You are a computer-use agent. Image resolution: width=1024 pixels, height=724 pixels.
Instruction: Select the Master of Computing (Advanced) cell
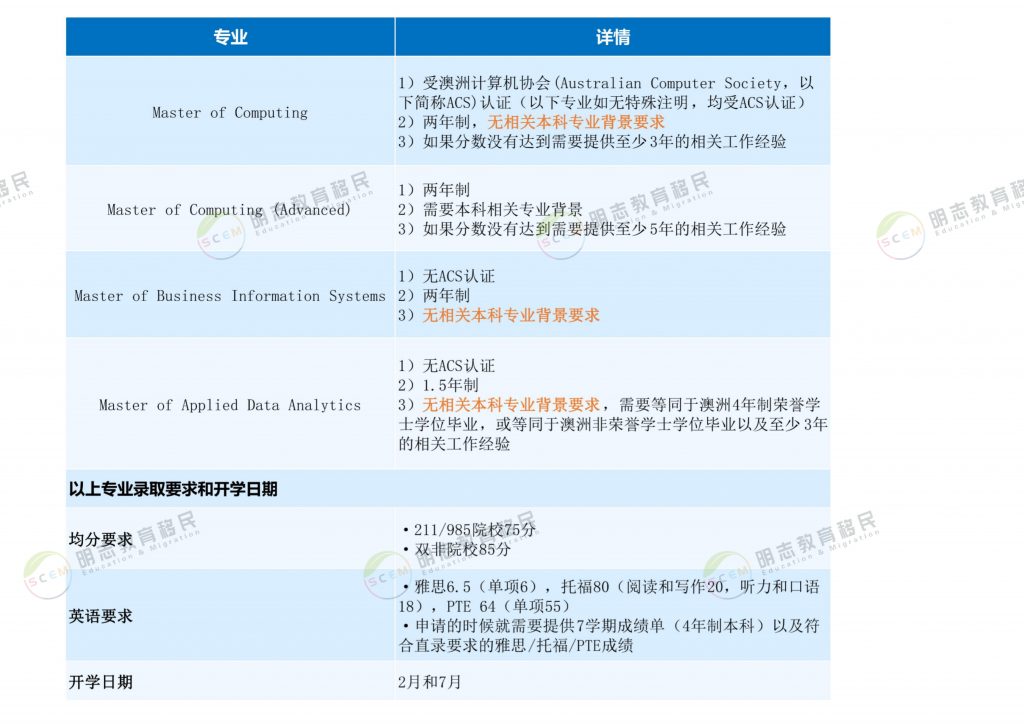click(229, 210)
